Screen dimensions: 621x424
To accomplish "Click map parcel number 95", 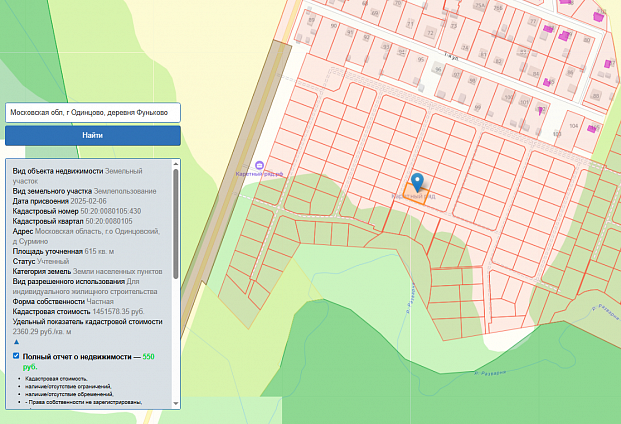I will tap(421, 60).
